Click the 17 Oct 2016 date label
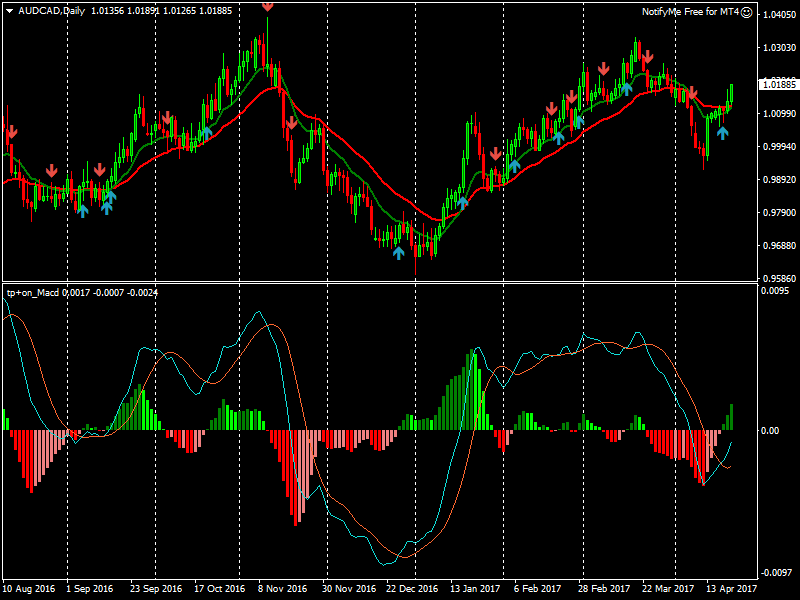This screenshot has width=800, height=600. (x=219, y=589)
